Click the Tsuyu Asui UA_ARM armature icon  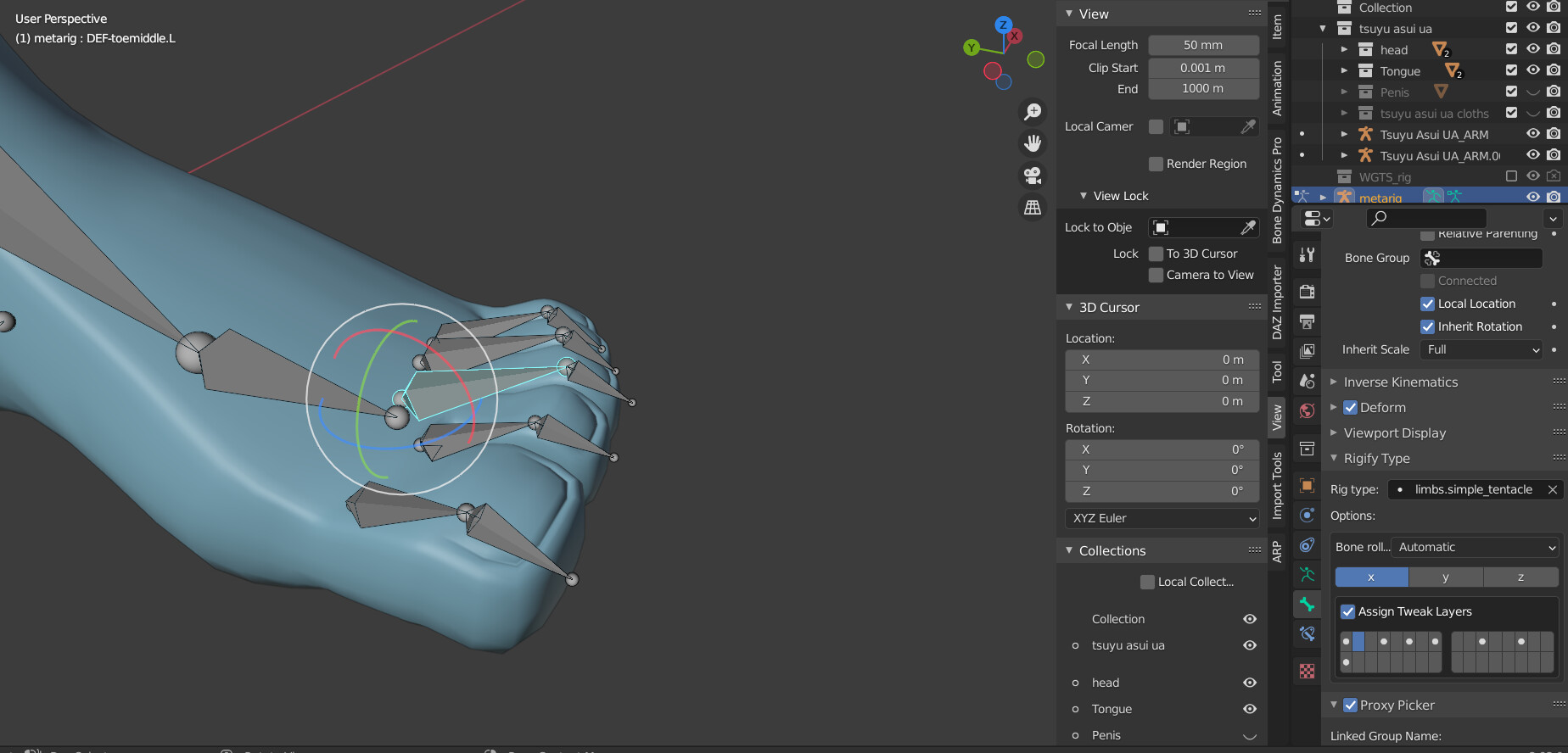point(1365,134)
